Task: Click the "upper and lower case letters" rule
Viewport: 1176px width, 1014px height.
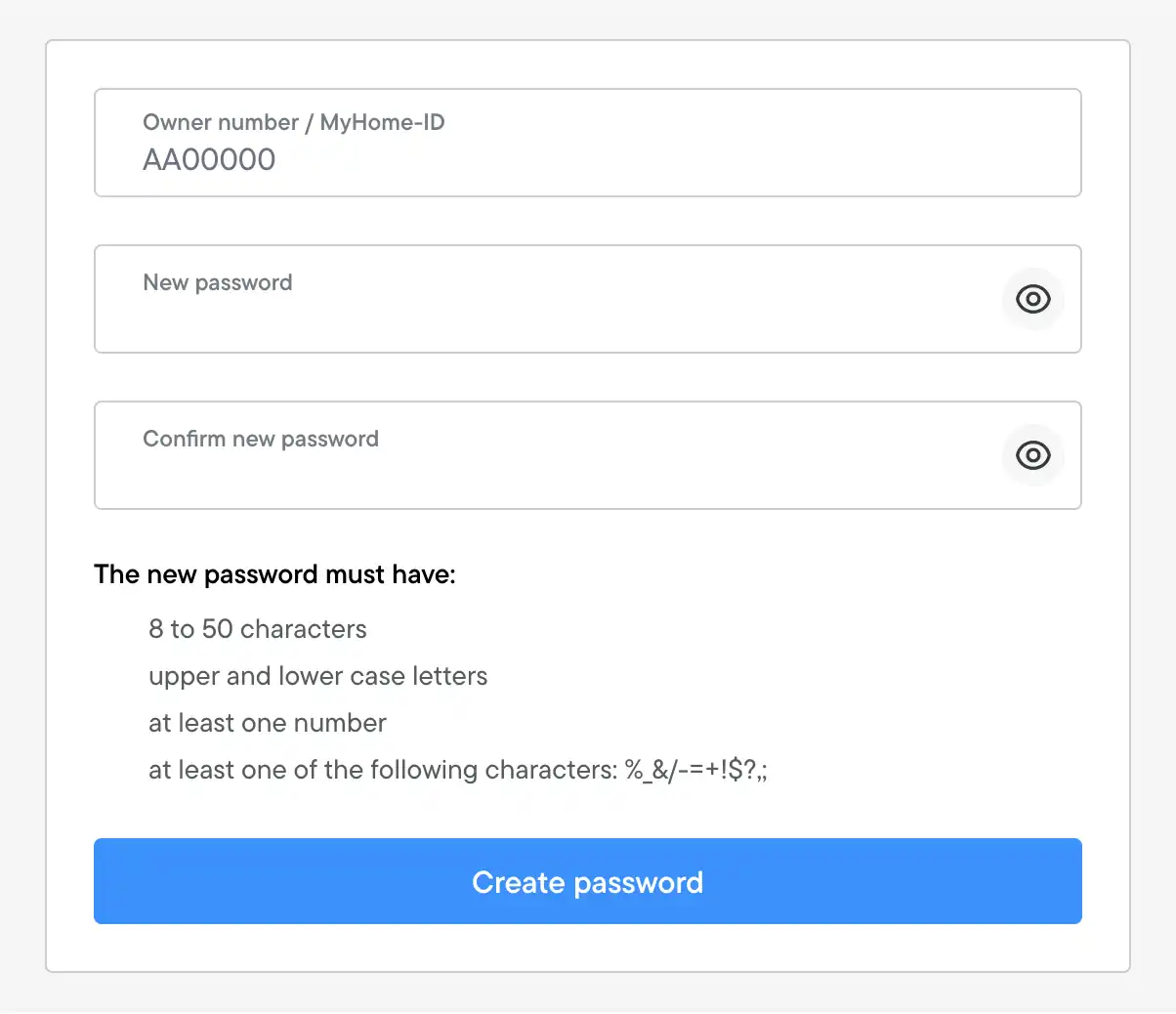Action: [317, 676]
